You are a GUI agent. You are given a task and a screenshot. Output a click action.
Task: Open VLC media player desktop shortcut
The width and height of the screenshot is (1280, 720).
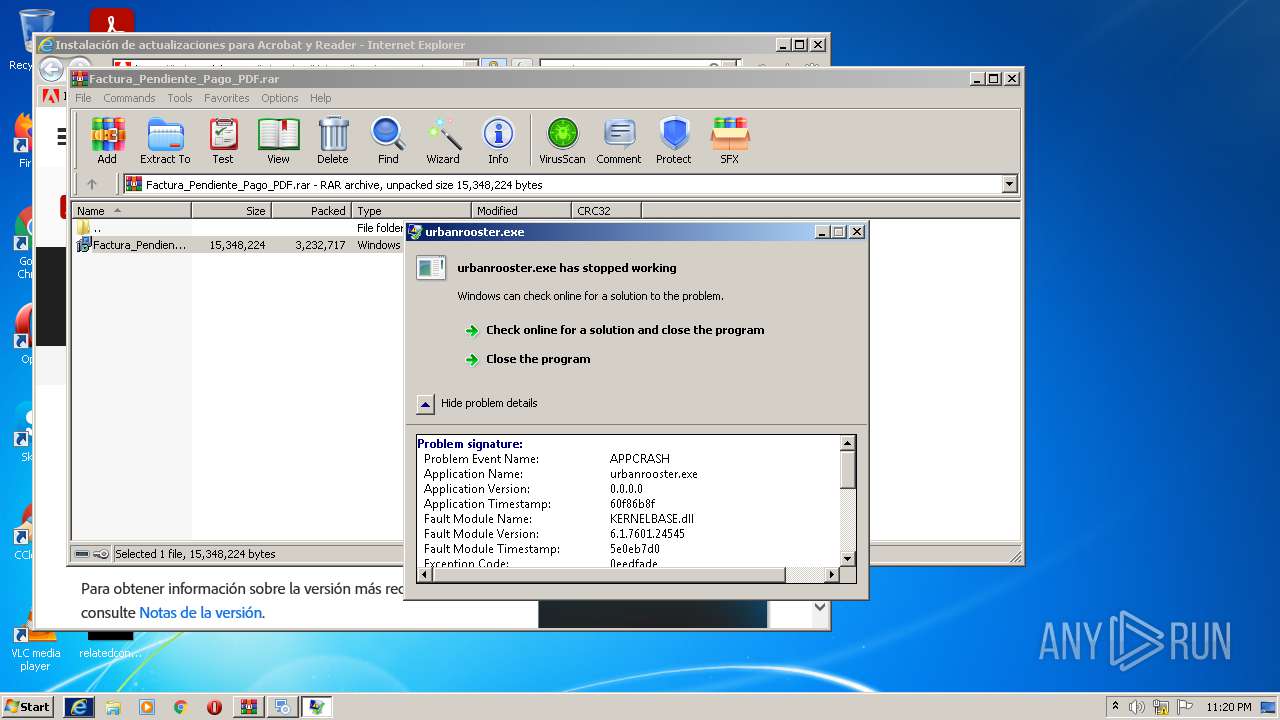point(36,648)
